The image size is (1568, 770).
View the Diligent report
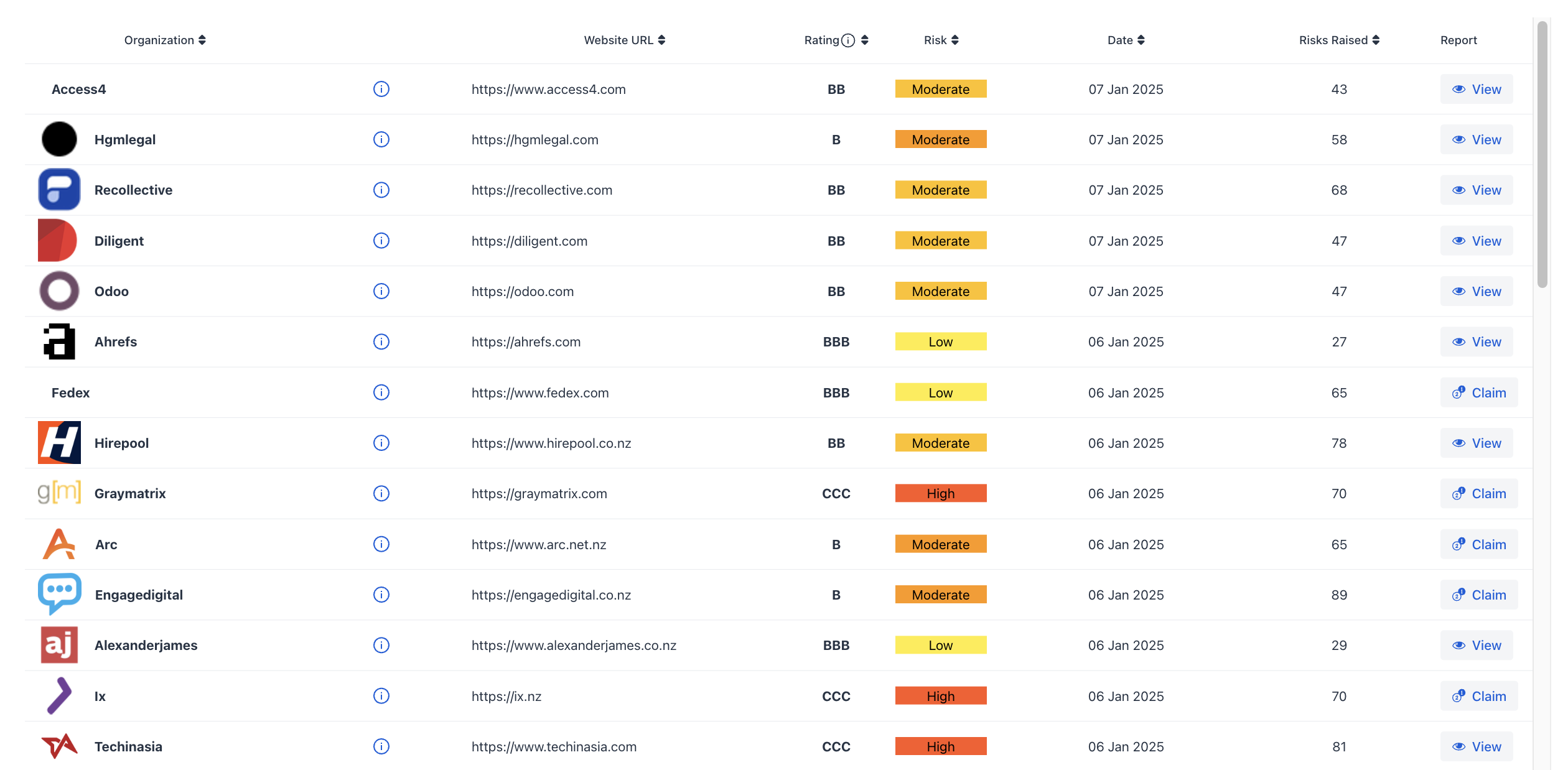[x=1477, y=241]
